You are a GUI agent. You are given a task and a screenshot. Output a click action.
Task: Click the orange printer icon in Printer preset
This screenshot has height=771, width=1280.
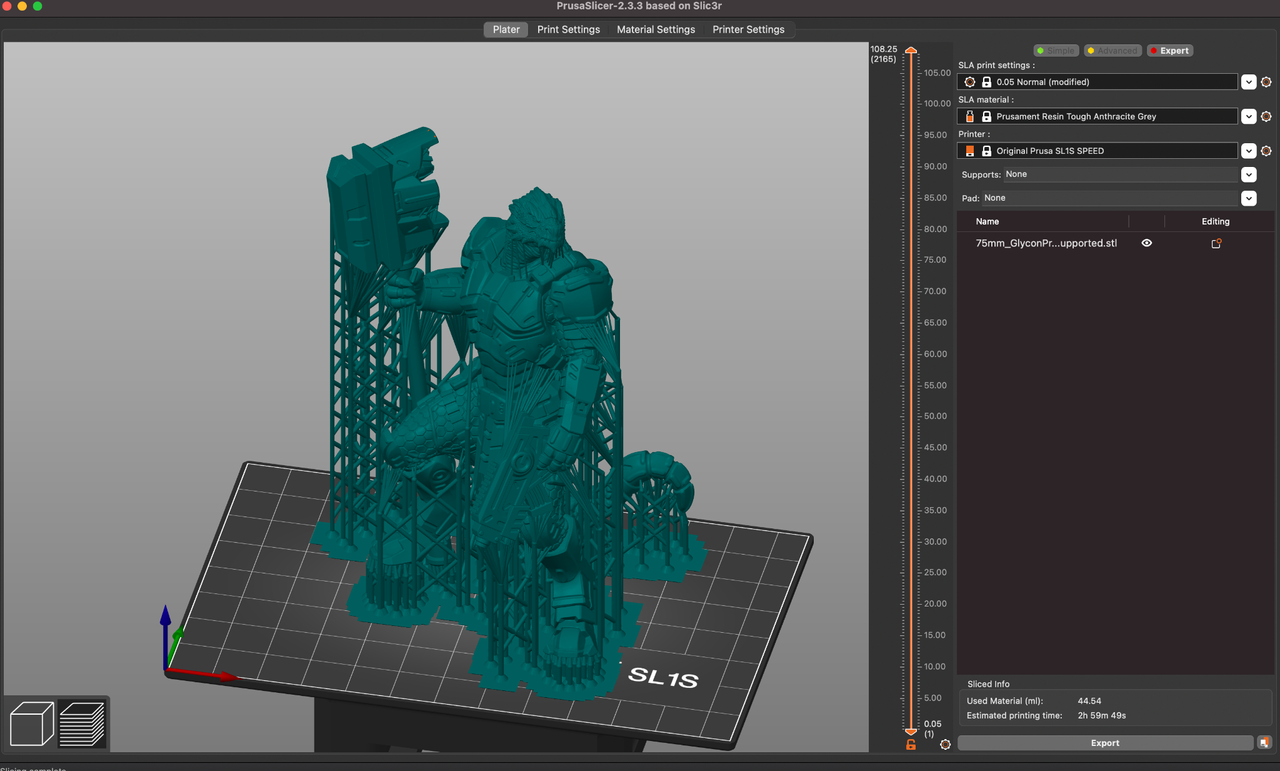969,151
